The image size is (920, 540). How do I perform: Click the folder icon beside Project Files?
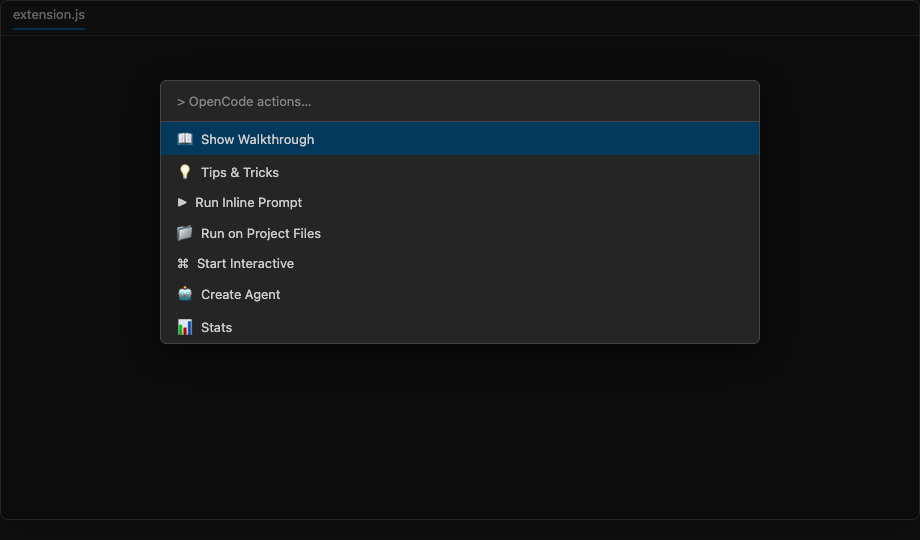(185, 233)
